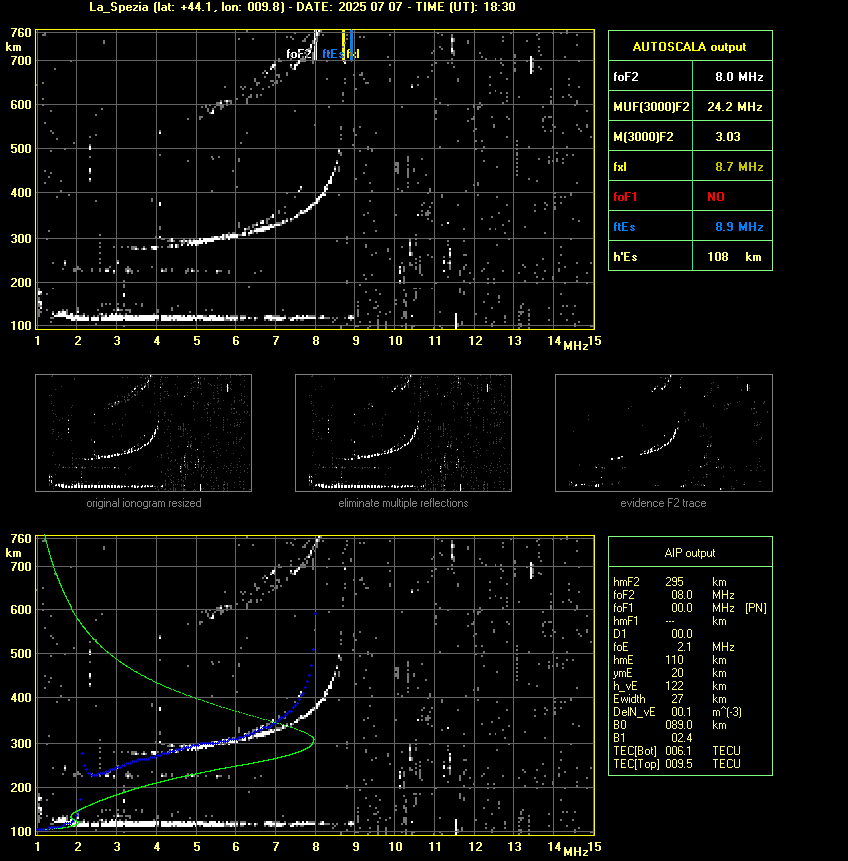Click the DelN_vE 00.1 entry
Screen dimensions: 848x861
(677, 712)
